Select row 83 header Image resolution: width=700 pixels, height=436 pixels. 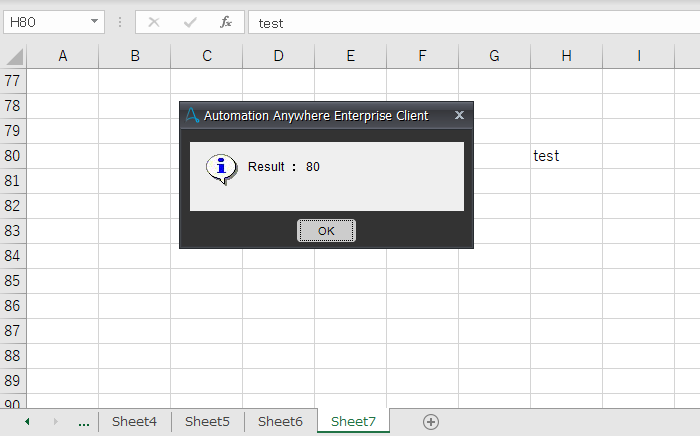click(x=13, y=231)
